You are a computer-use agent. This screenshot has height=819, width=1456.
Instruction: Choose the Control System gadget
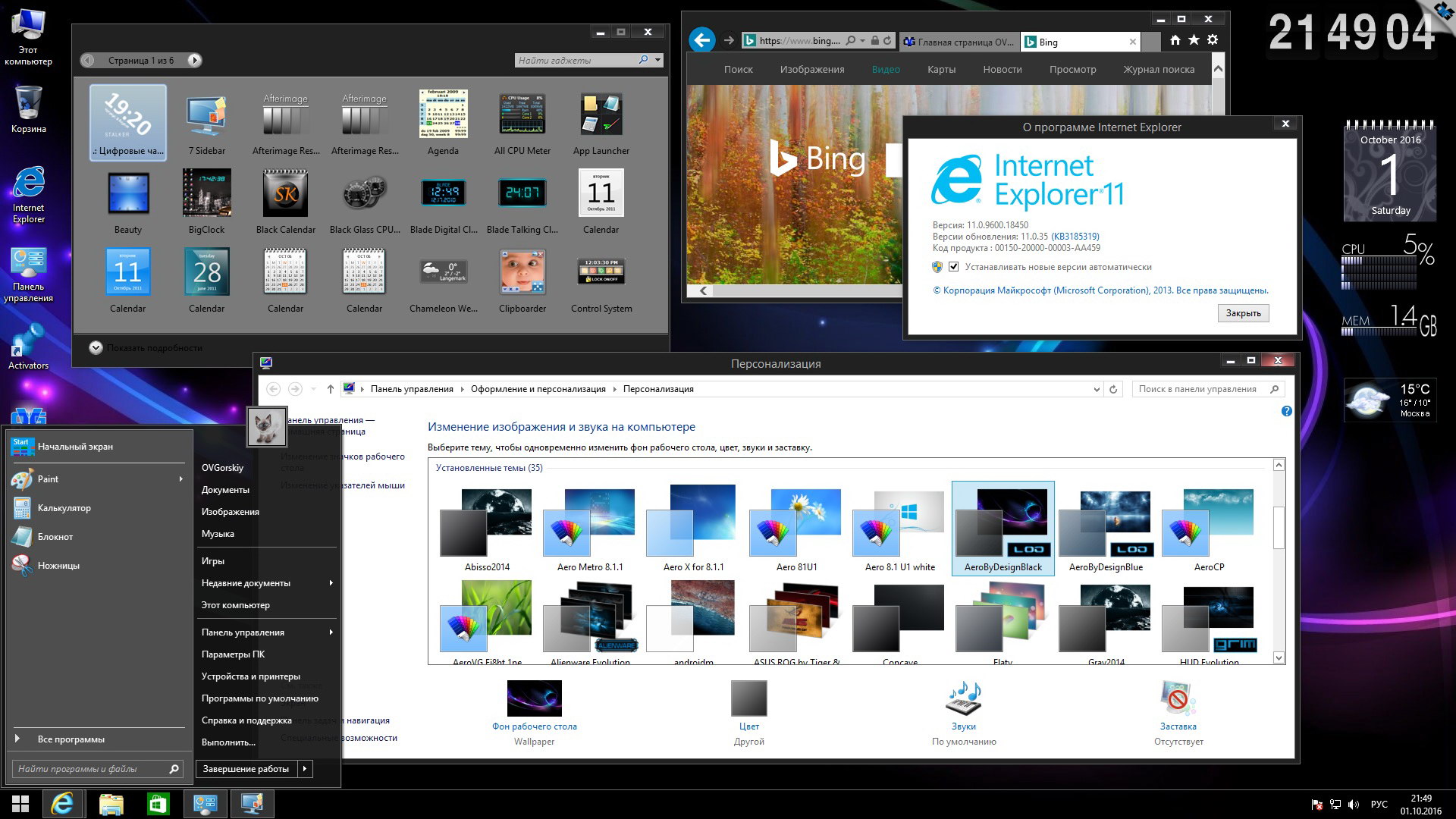point(601,280)
